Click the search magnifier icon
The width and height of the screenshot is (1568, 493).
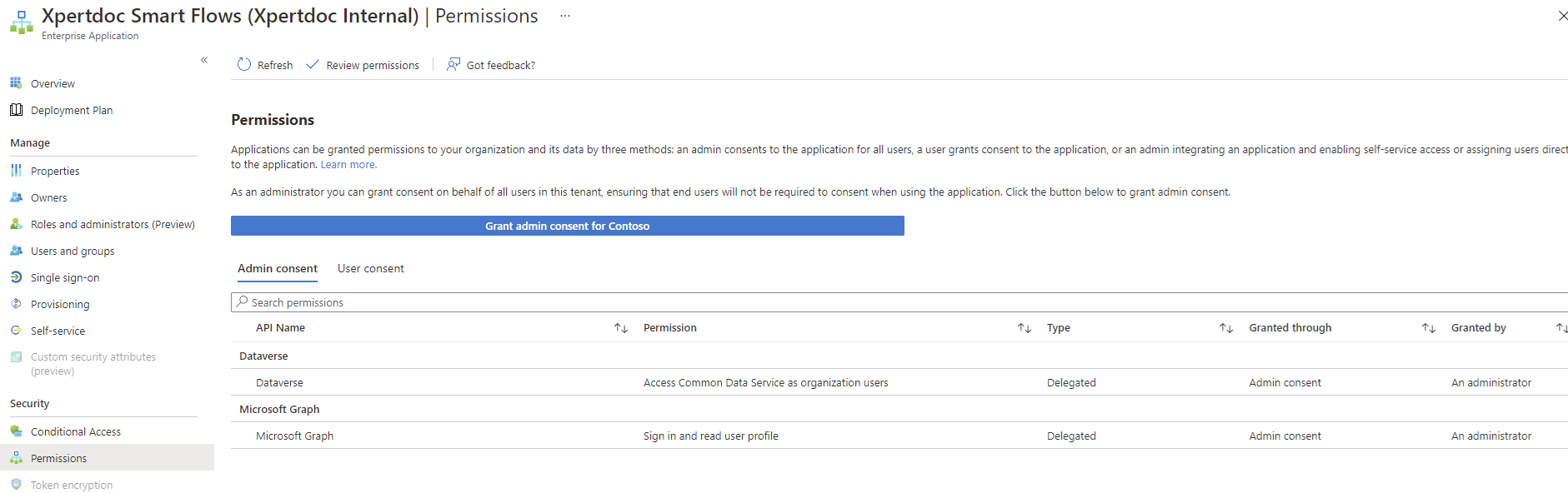click(x=243, y=301)
